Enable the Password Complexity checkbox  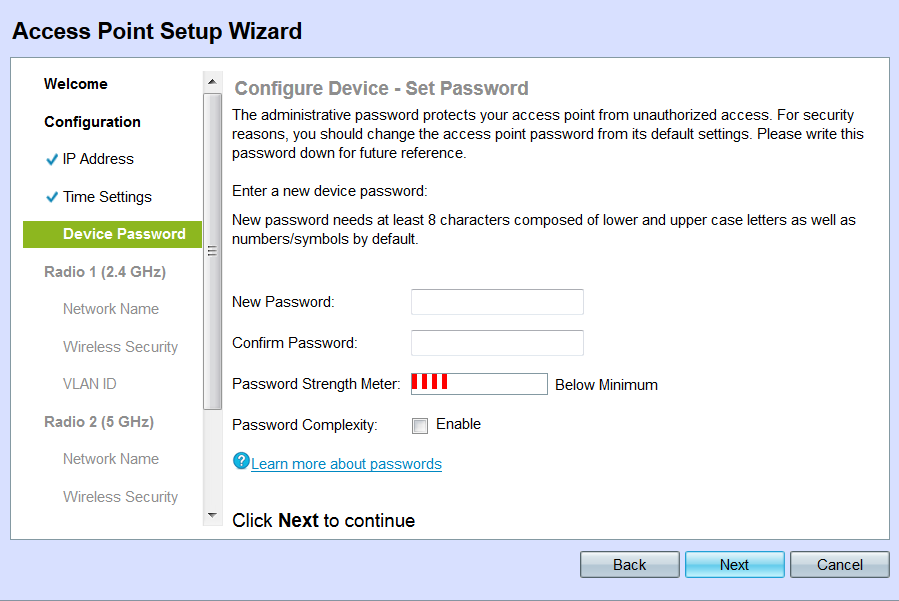[x=420, y=426]
